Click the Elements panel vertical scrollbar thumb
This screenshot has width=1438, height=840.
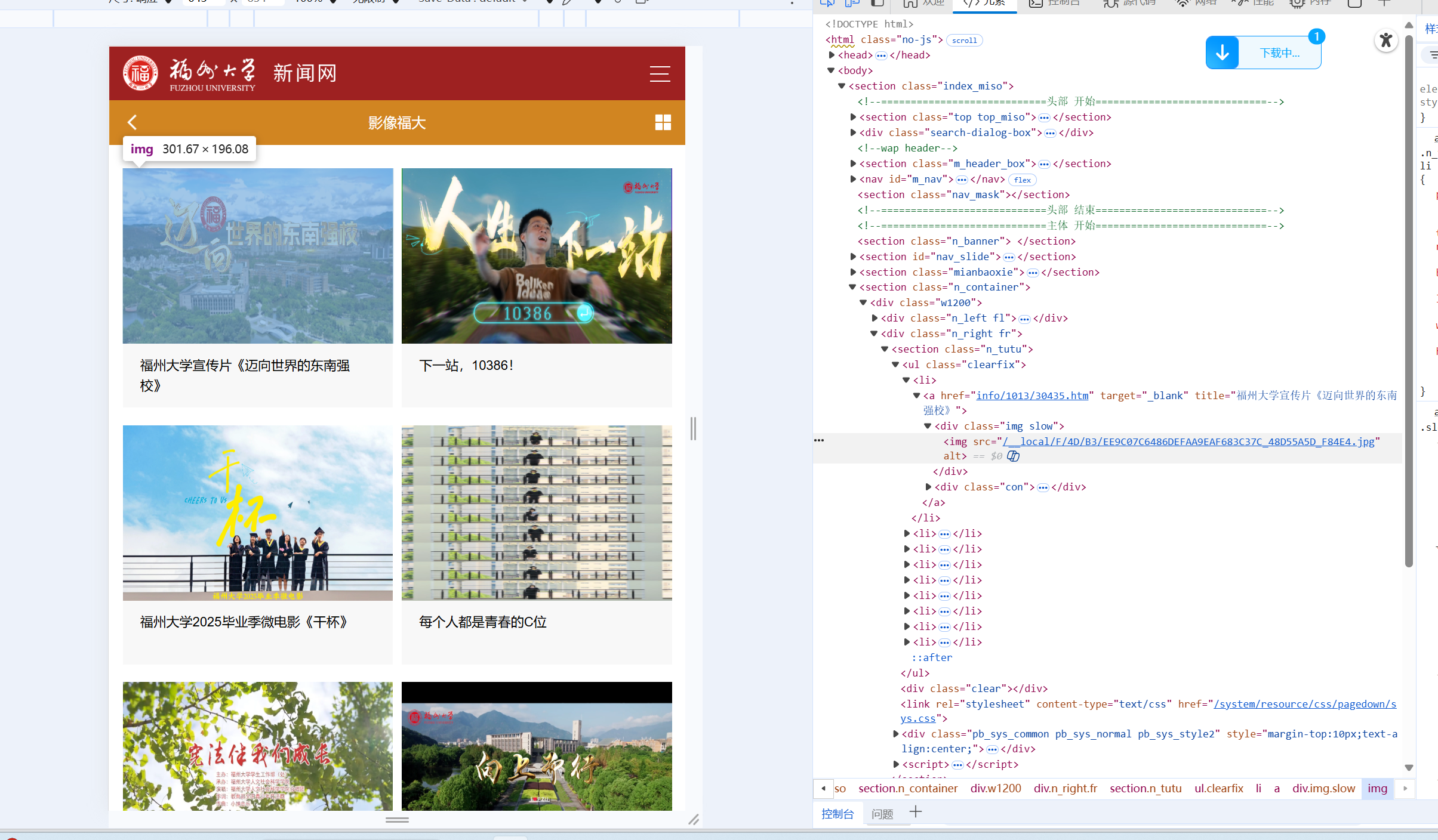point(1409,298)
